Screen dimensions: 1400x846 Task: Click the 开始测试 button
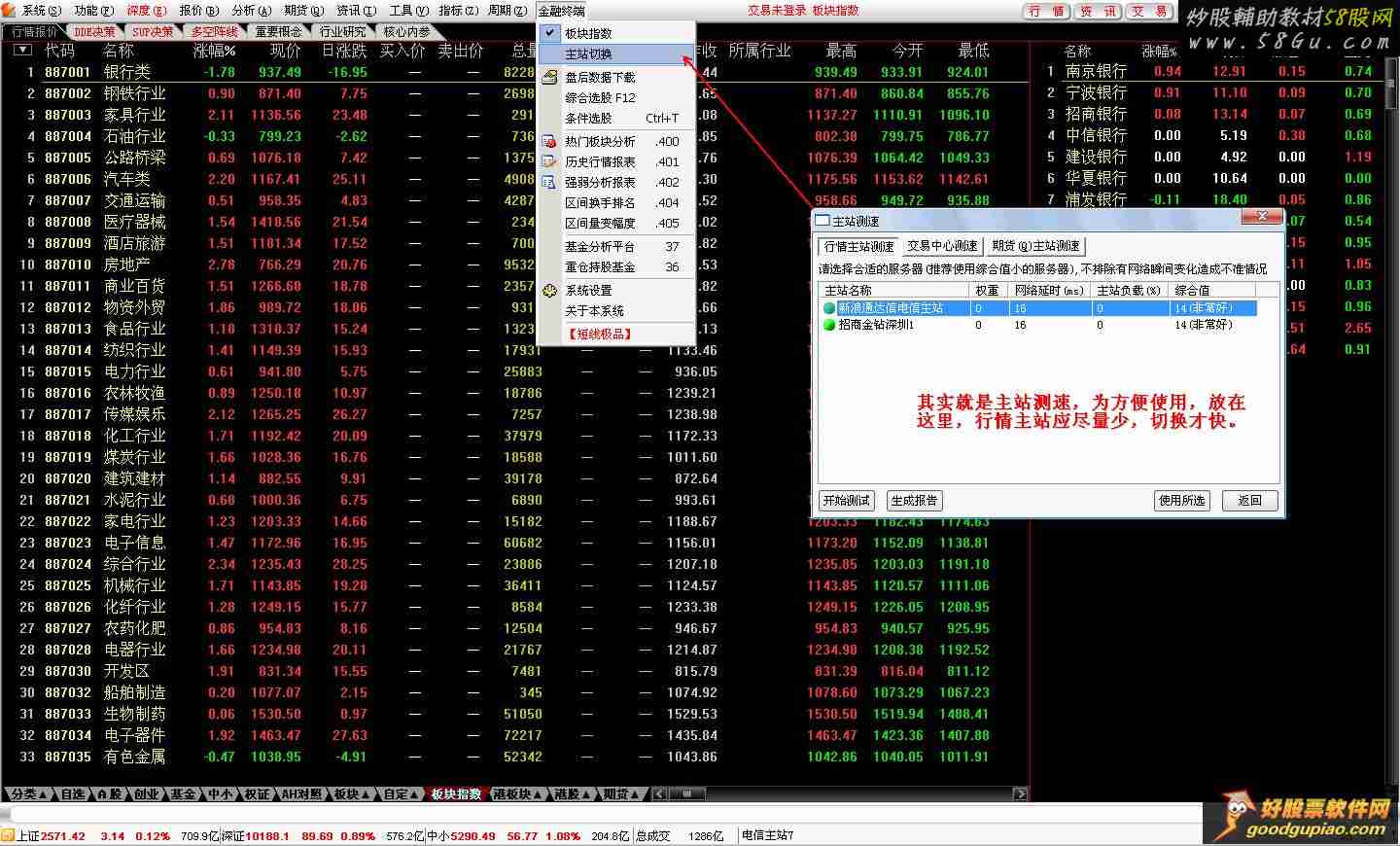point(847,501)
